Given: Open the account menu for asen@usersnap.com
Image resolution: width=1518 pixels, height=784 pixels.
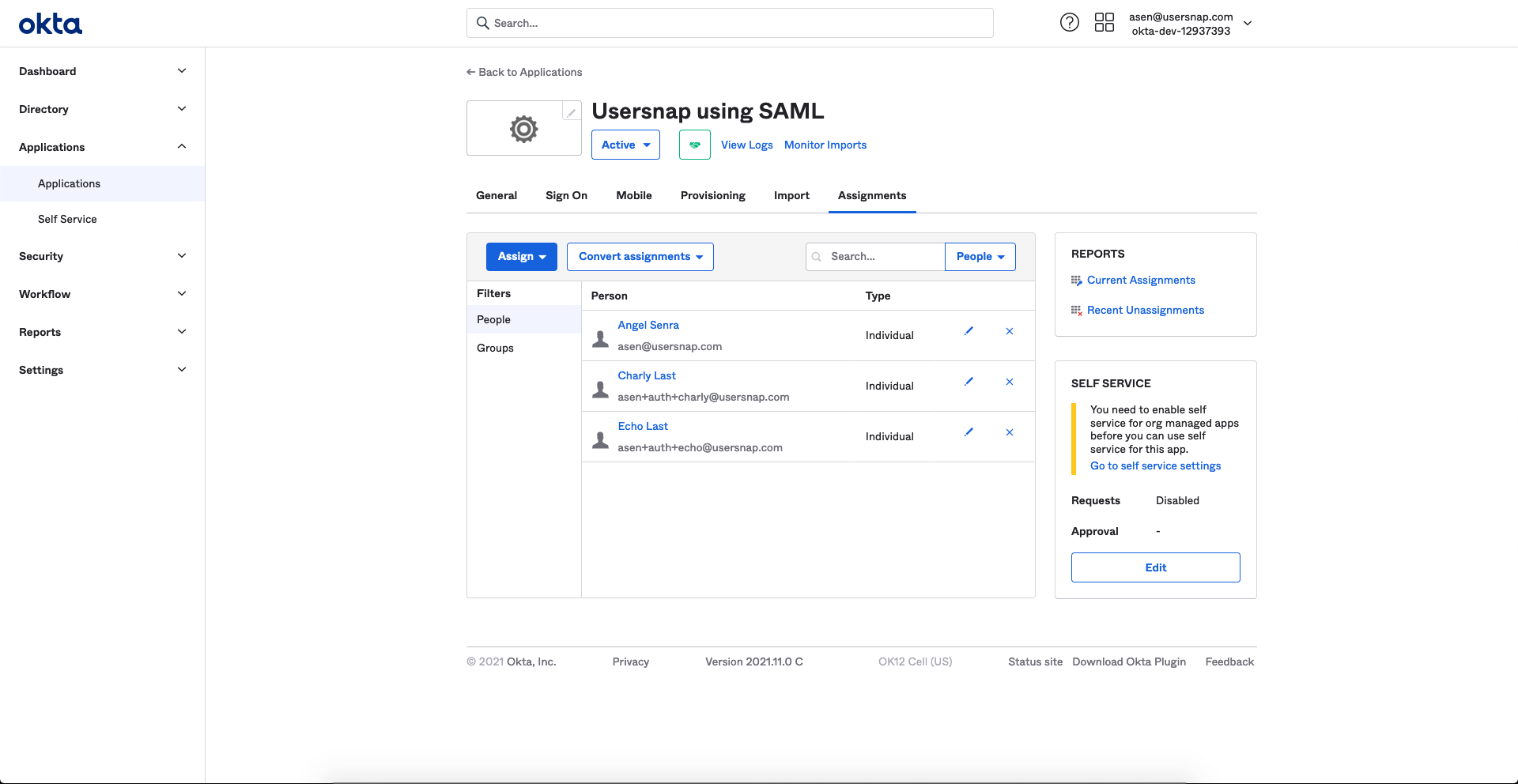Looking at the screenshot, I should point(1191,24).
